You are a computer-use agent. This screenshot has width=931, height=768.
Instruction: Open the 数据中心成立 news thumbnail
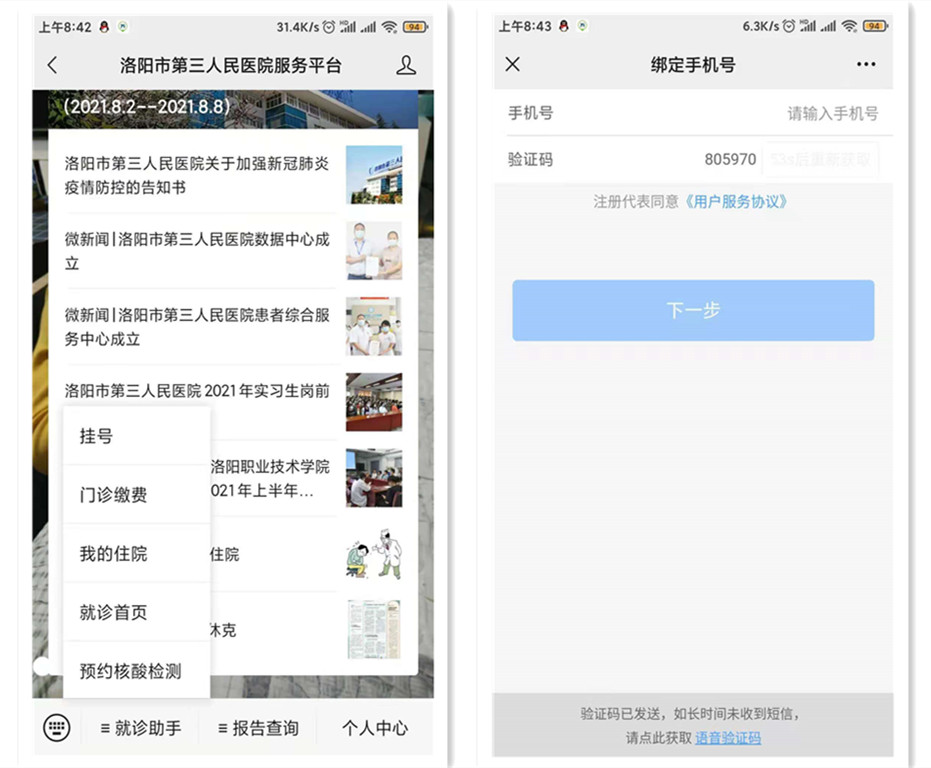tap(374, 251)
